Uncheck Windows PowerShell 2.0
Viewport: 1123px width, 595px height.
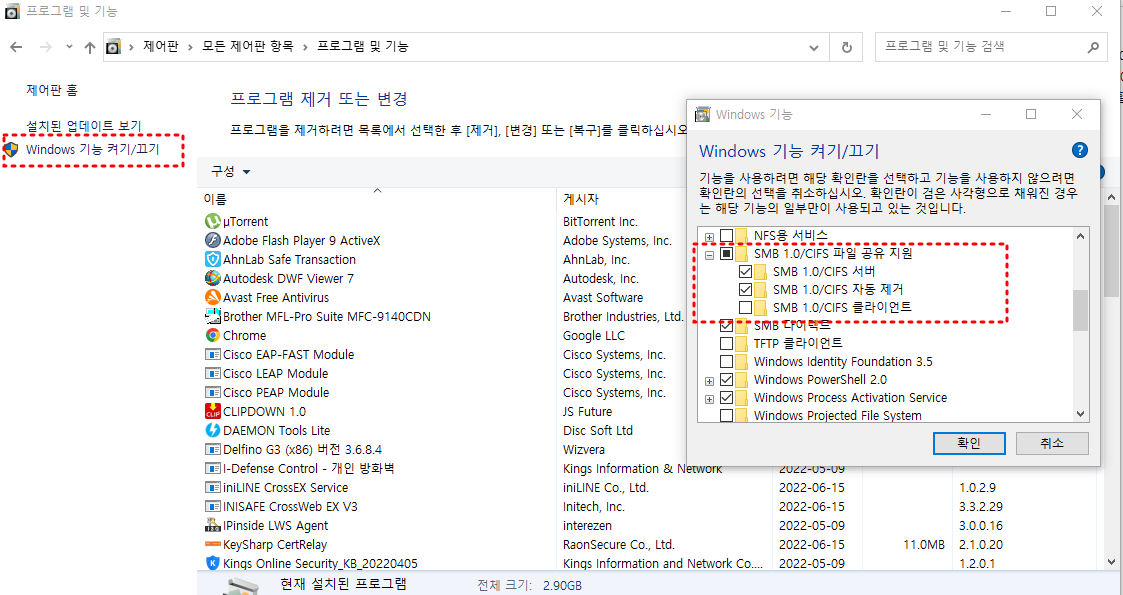pos(726,379)
